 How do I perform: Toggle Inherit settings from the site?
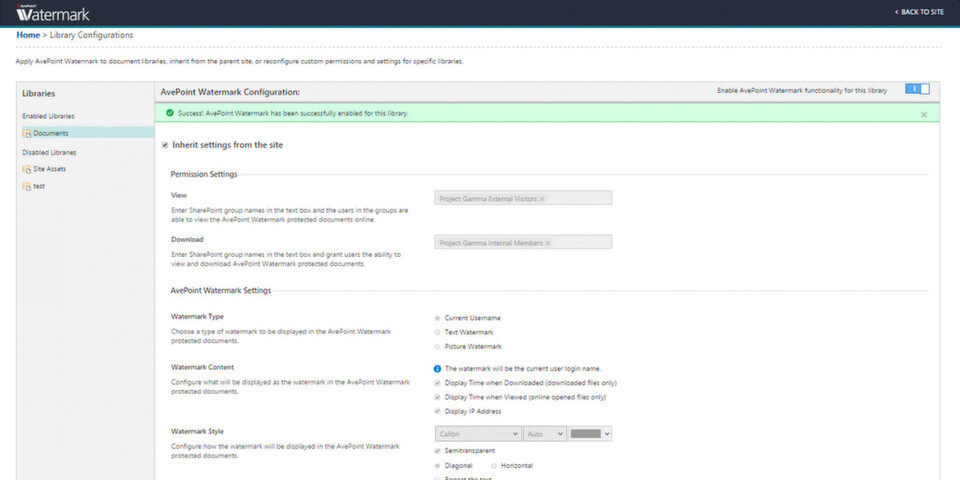click(x=165, y=145)
